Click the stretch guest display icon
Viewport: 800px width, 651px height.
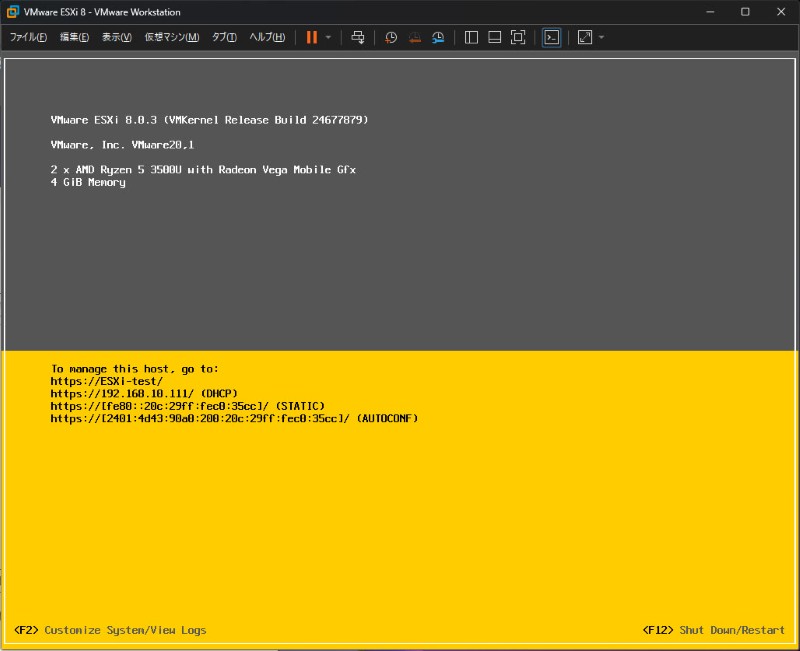click(x=585, y=37)
